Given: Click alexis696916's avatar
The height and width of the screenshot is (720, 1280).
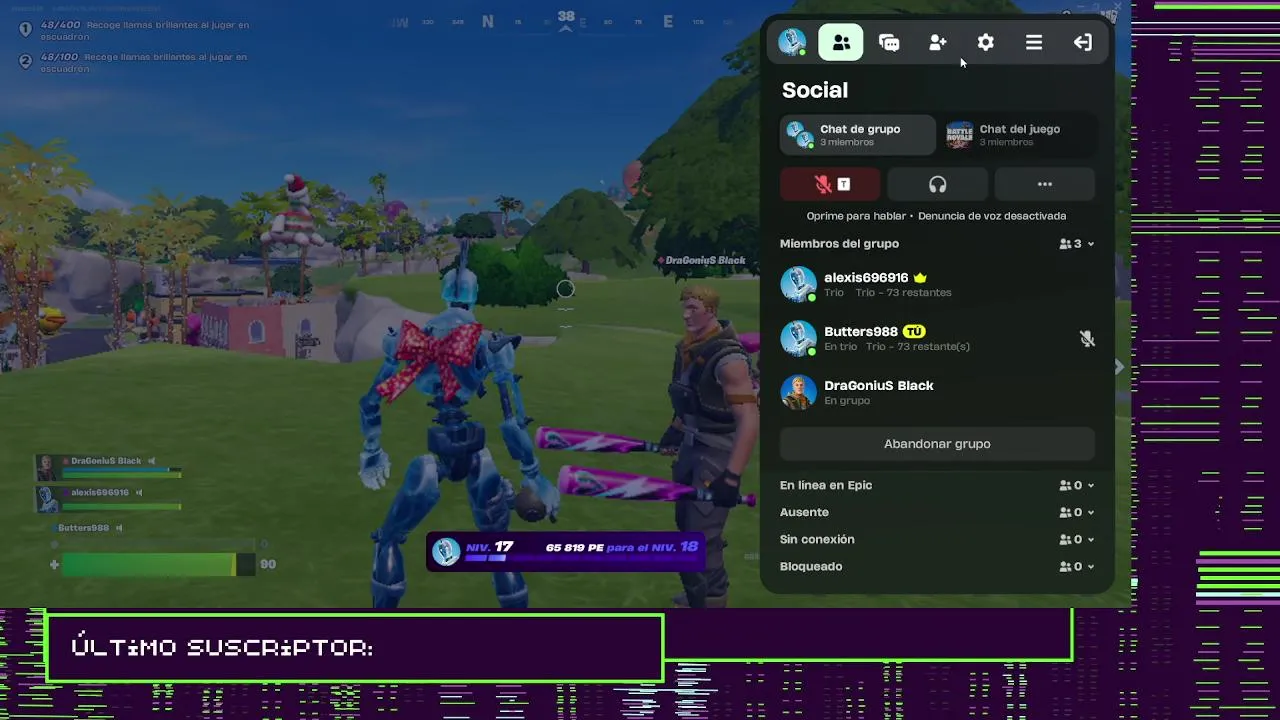Looking at the screenshot, I should point(798,284).
